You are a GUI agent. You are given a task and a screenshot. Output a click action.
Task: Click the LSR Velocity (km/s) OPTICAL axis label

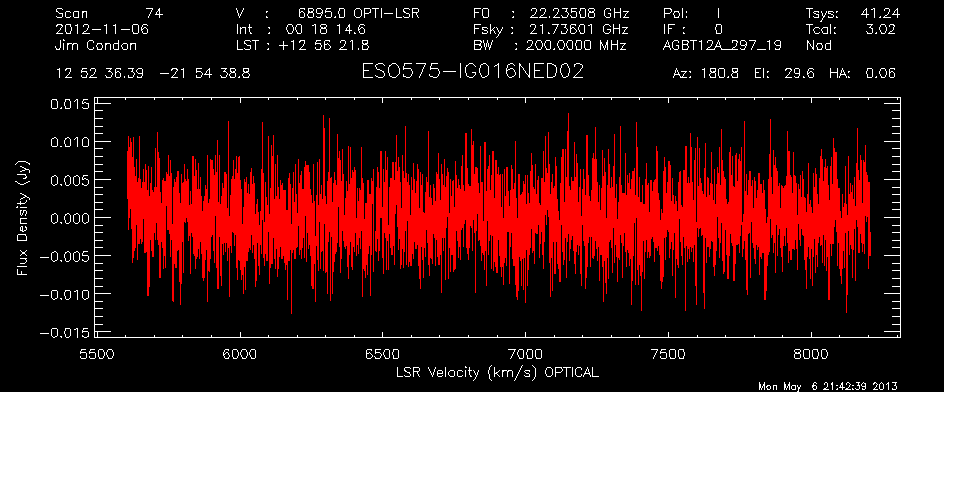(498, 372)
